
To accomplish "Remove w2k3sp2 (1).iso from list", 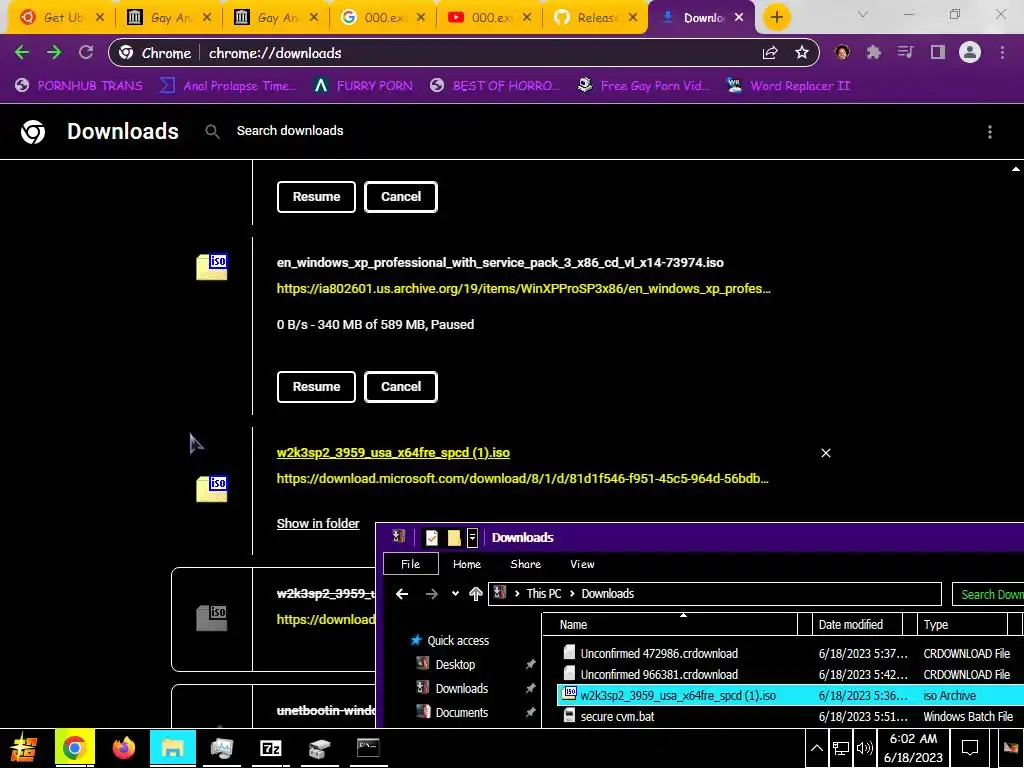I will 825,453.
